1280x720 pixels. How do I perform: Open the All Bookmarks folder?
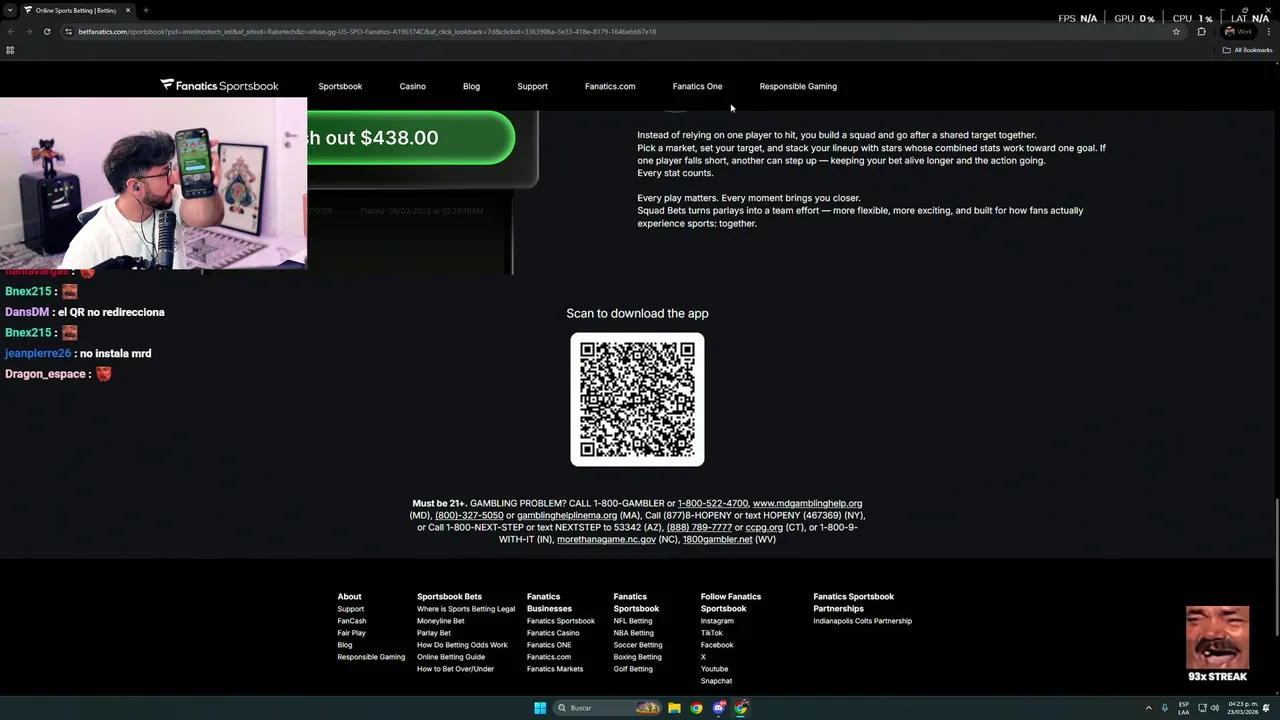click(x=1248, y=50)
